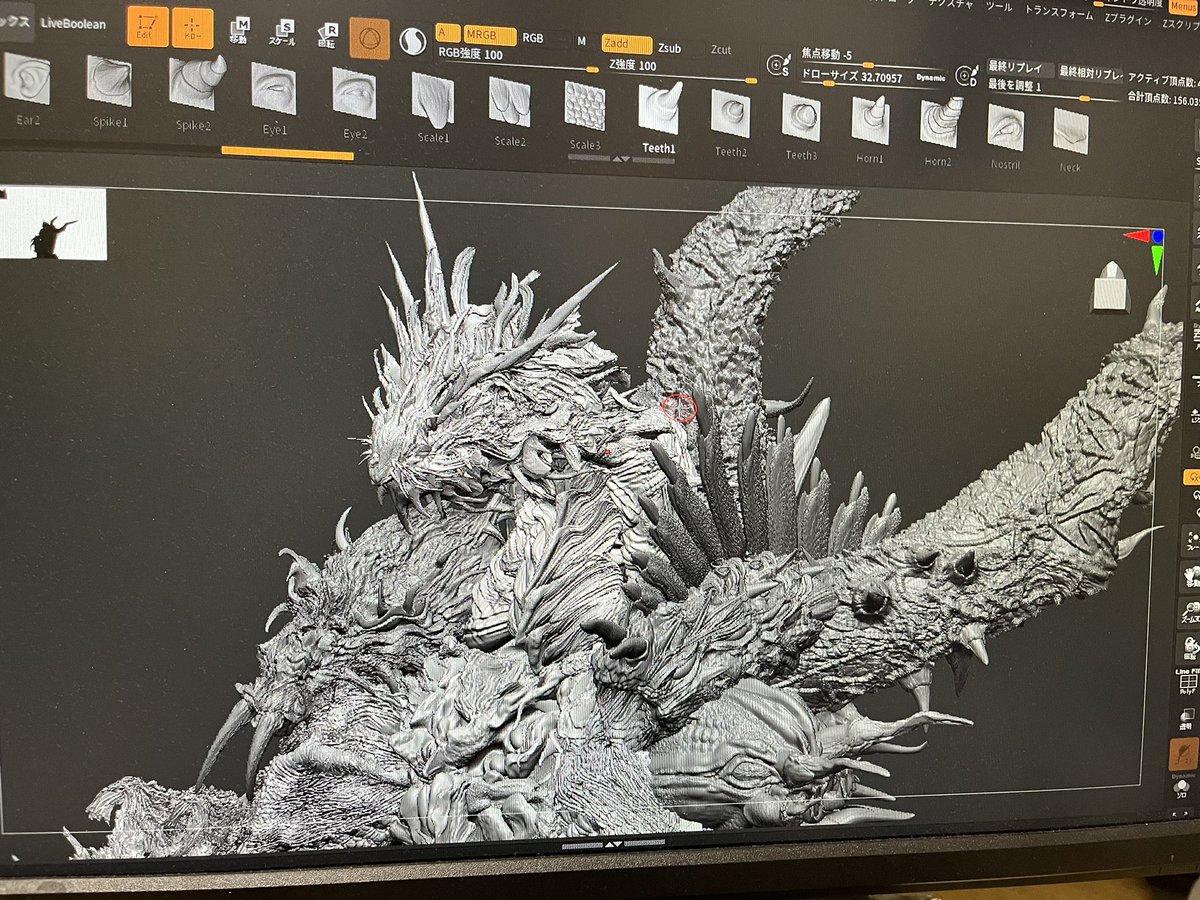
Task: Click the Menus button
Action: pos(1182,7)
